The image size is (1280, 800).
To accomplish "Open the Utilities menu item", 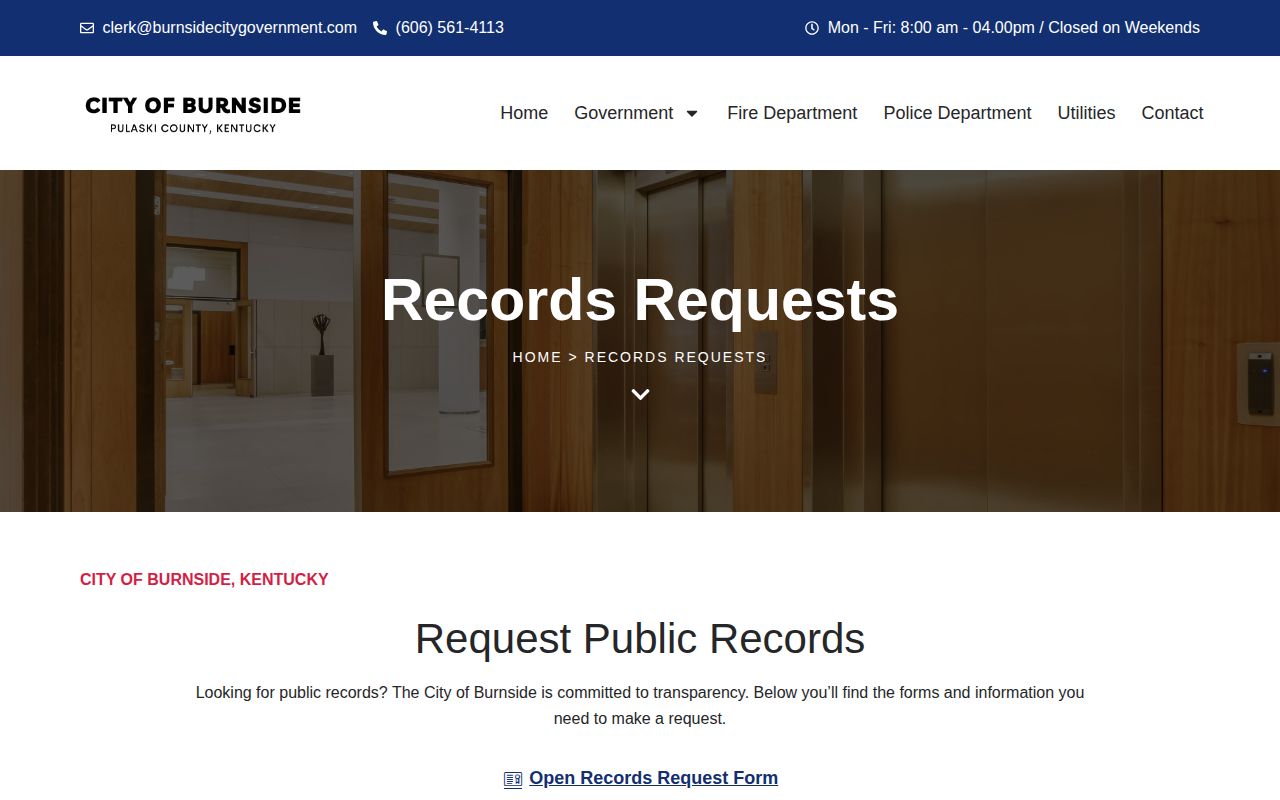I will click(1086, 113).
